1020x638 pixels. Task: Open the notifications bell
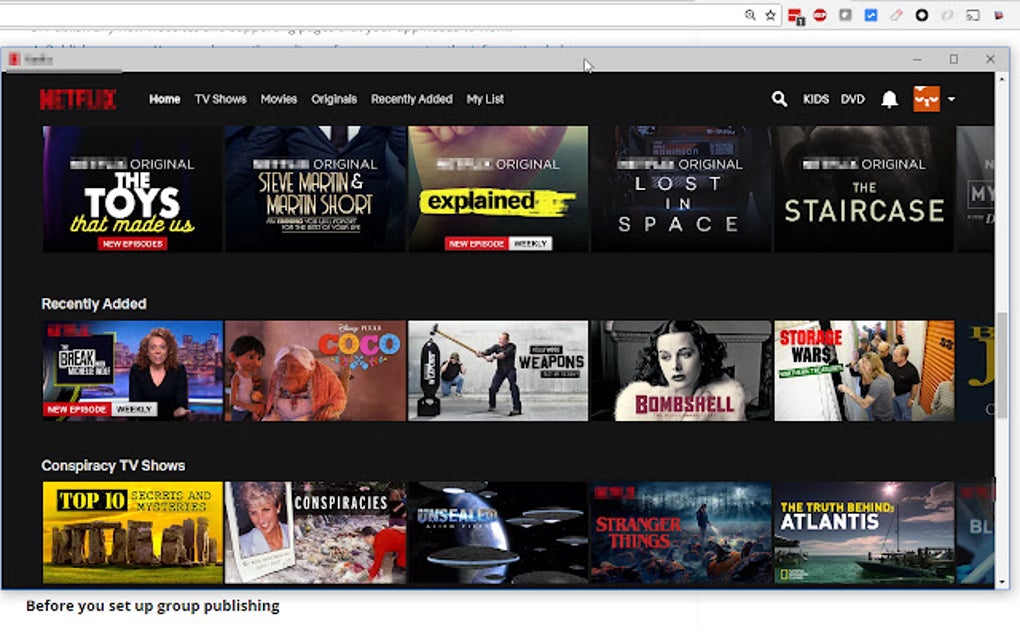pyautogui.click(x=888, y=99)
